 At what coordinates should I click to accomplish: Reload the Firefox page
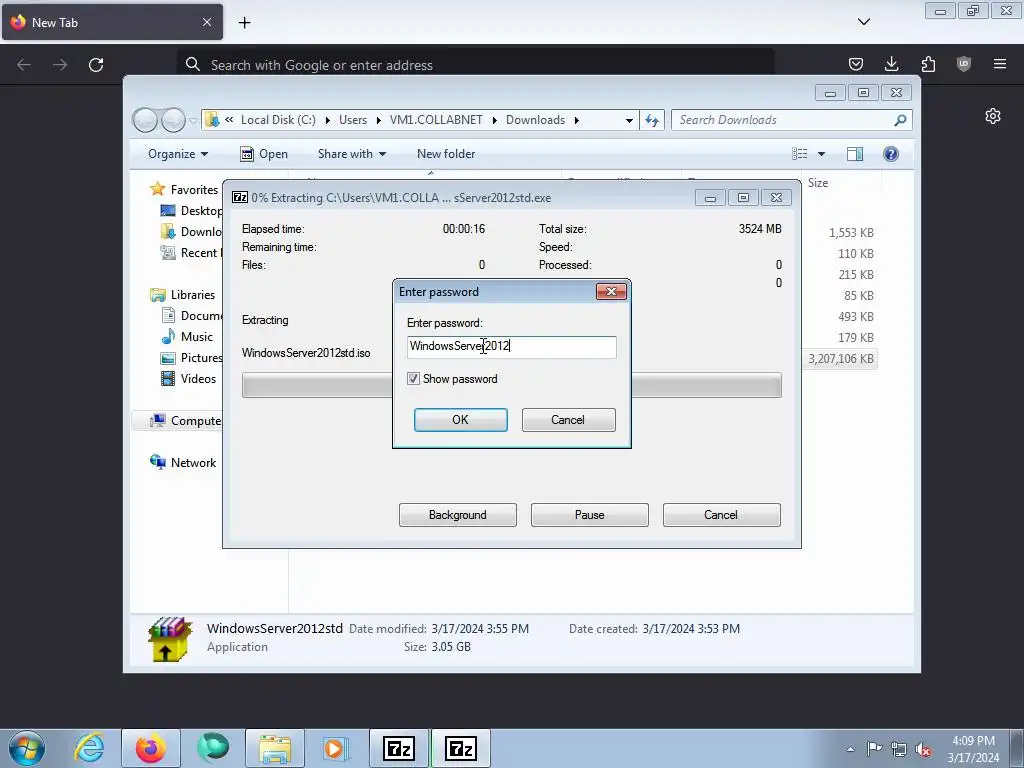click(x=96, y=65)
